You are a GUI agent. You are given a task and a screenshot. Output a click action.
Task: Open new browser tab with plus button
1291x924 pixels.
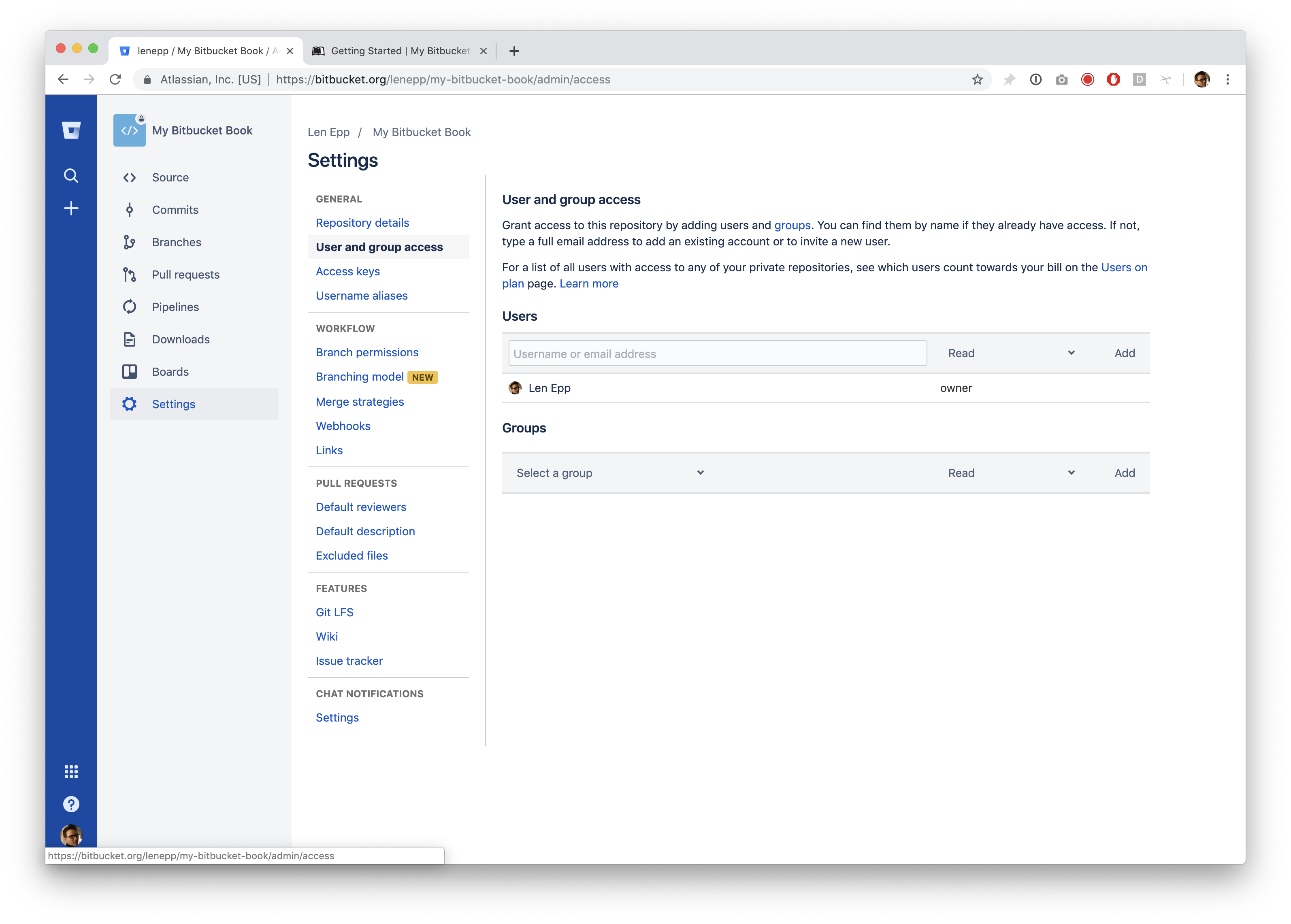coord(514,51)
